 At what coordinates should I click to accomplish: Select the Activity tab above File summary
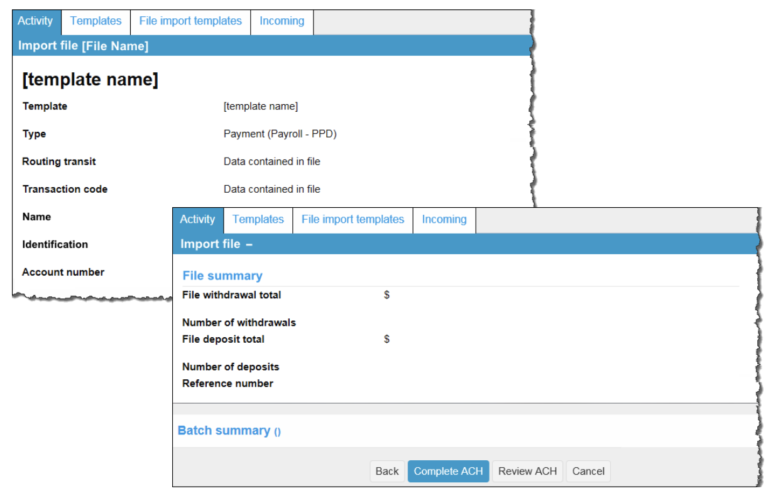(197, 220)
